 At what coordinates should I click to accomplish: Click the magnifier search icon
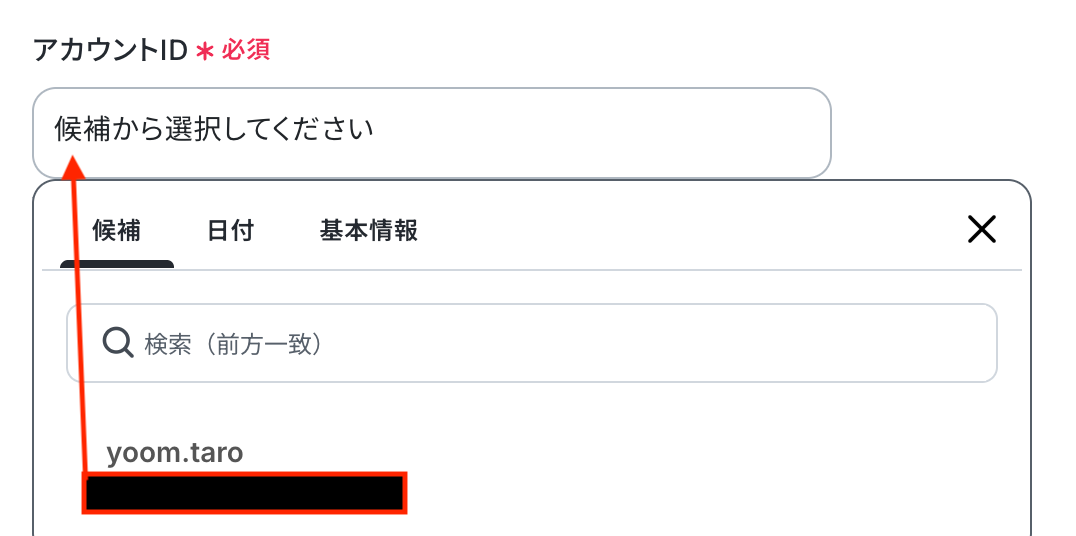coord(119,343)
